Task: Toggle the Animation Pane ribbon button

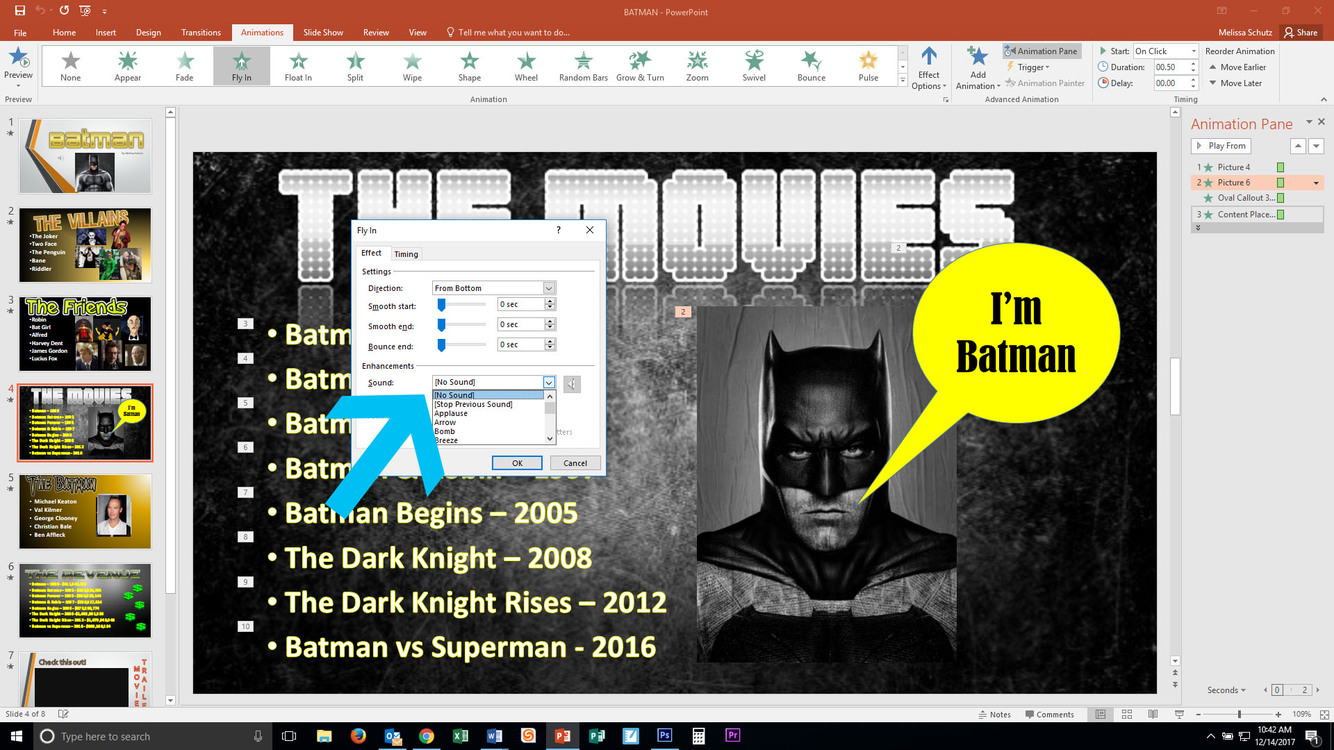Action: click(x=1041, y=51)
